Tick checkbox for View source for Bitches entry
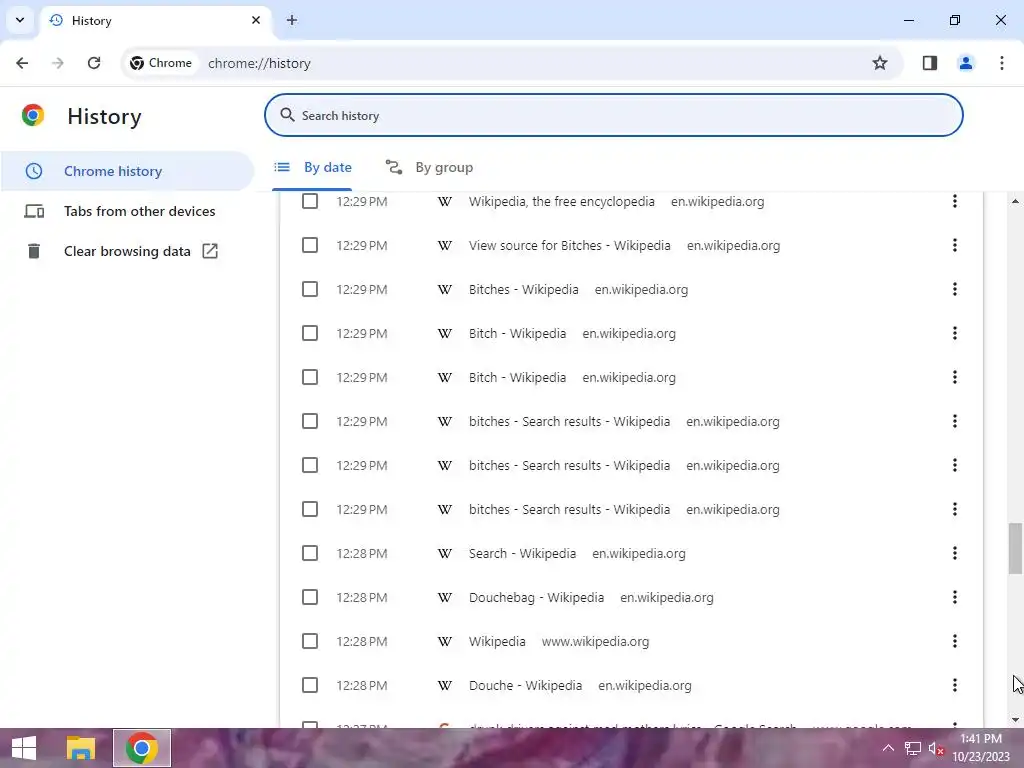 [310, 245]
